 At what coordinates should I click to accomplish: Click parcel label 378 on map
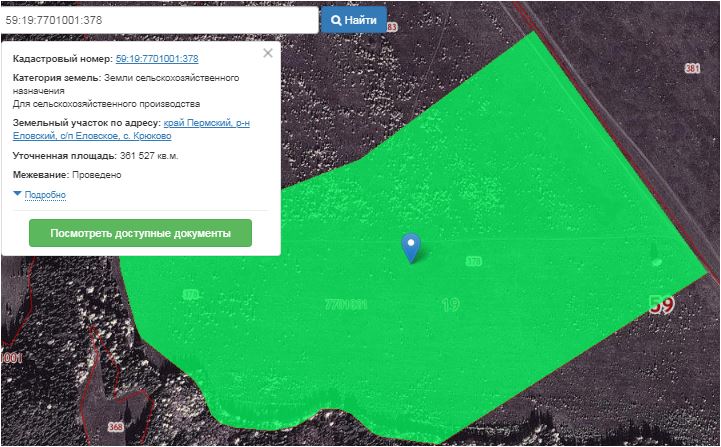coord(474,261)
